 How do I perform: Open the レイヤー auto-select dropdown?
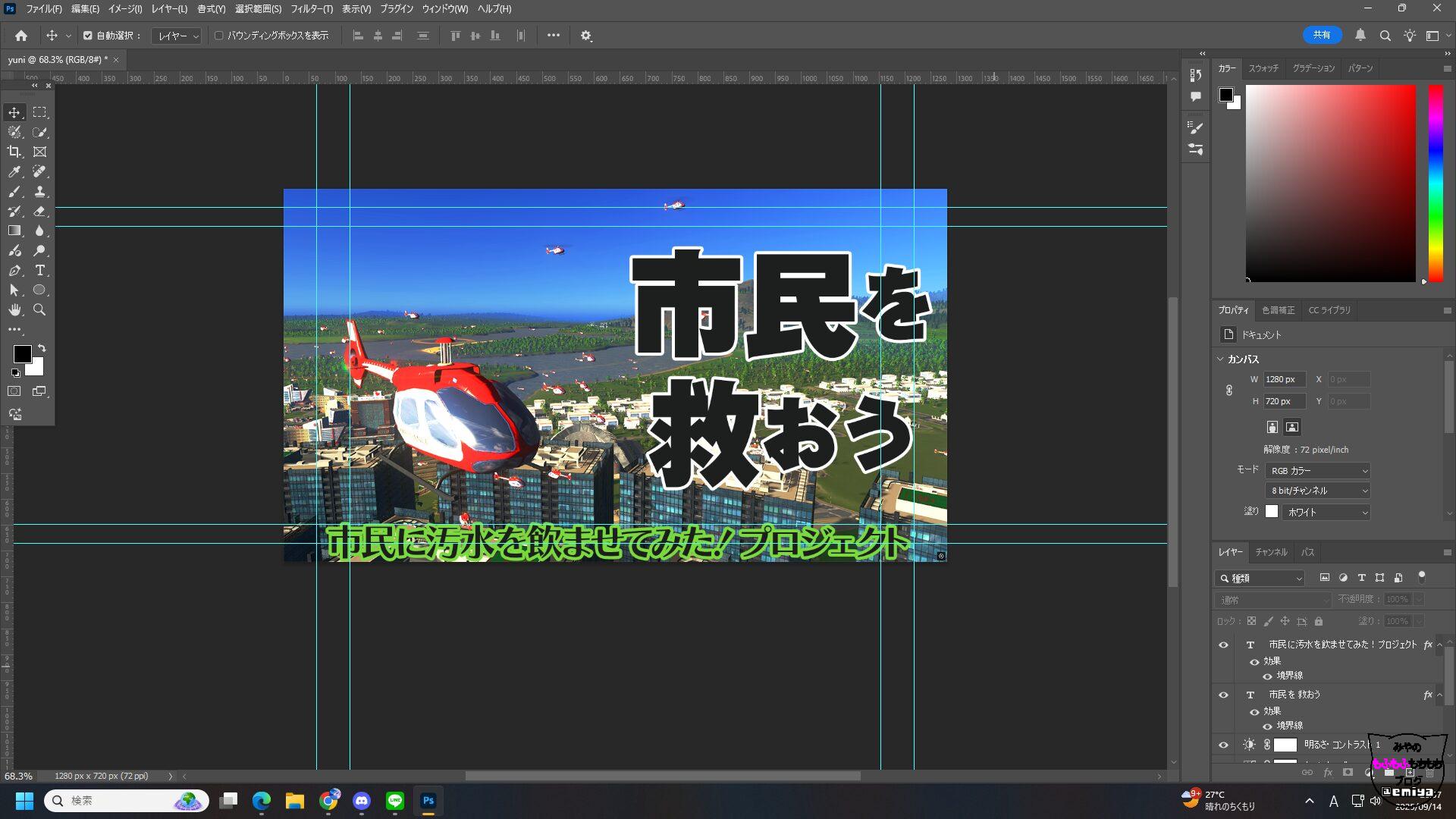pos(177,36)
